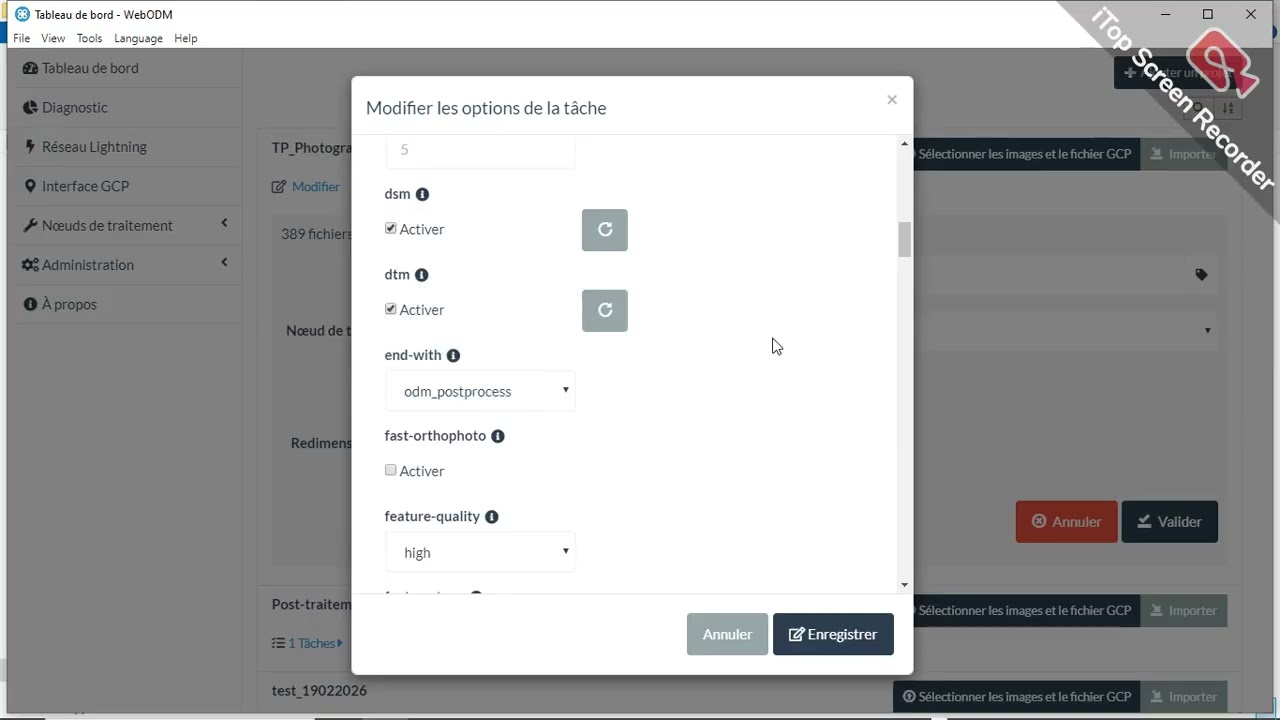1280x720 pixels.
Task: Click Annuler in the options dialog
Action: click(x=727, y=634)
